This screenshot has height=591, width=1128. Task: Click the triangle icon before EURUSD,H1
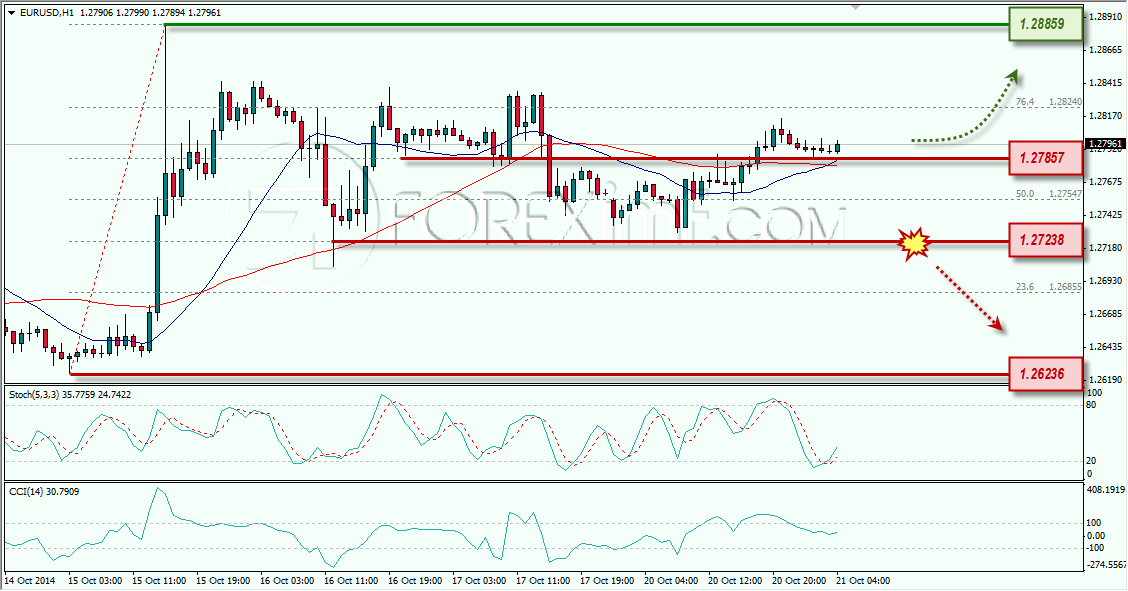12,13
